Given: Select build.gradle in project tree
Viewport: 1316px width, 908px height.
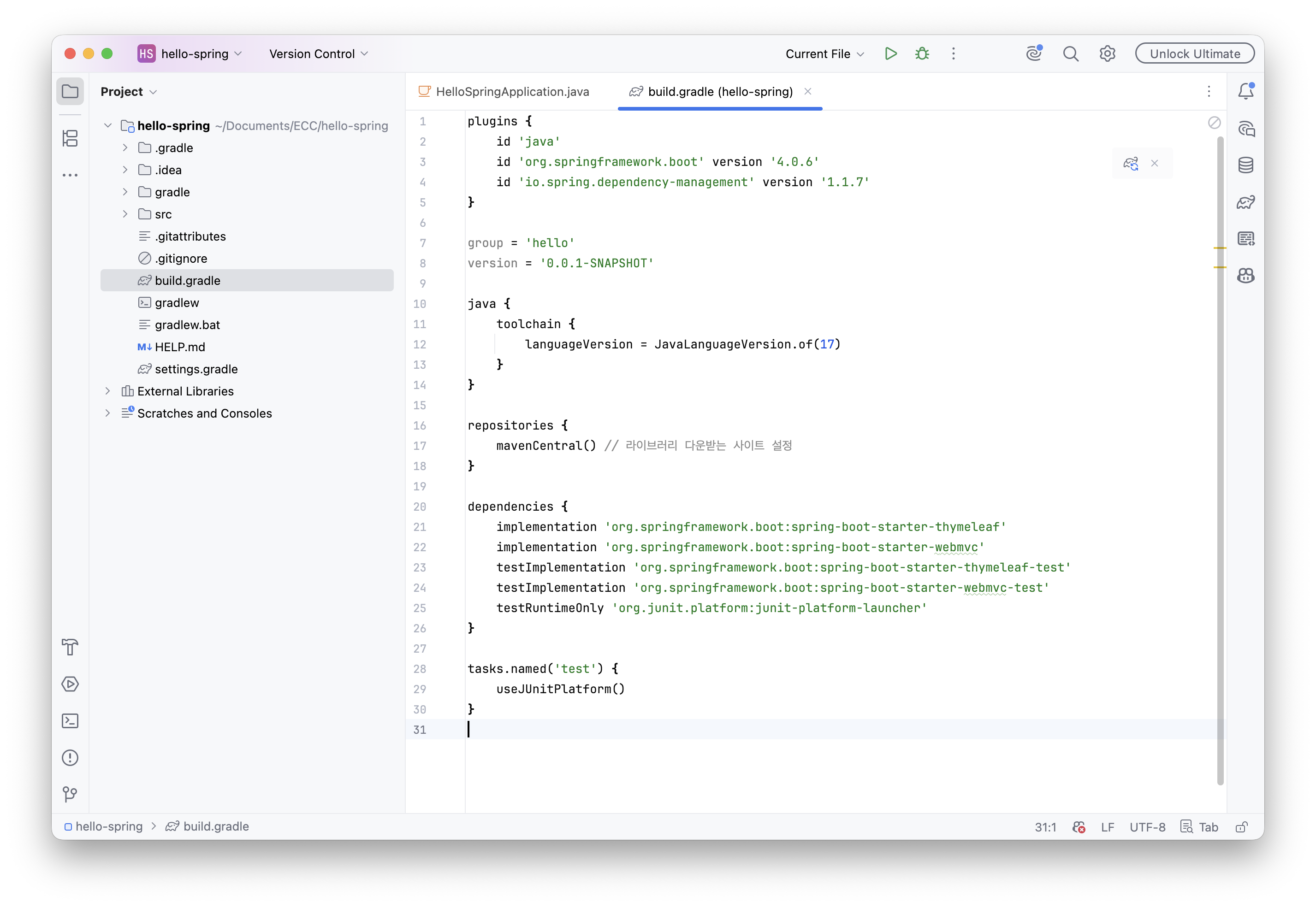Looking at the screenshot, I should point(247,281).
